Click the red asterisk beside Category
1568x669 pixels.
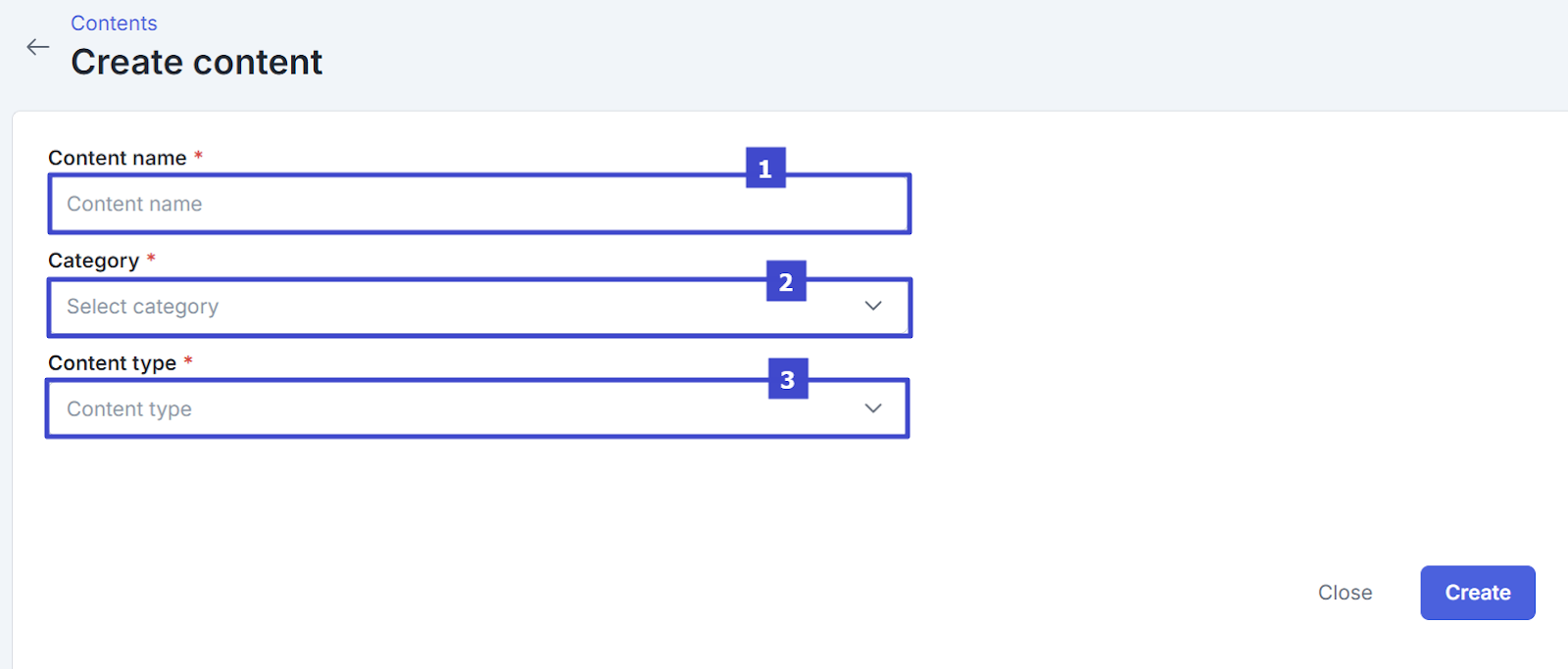pos(151,259)
